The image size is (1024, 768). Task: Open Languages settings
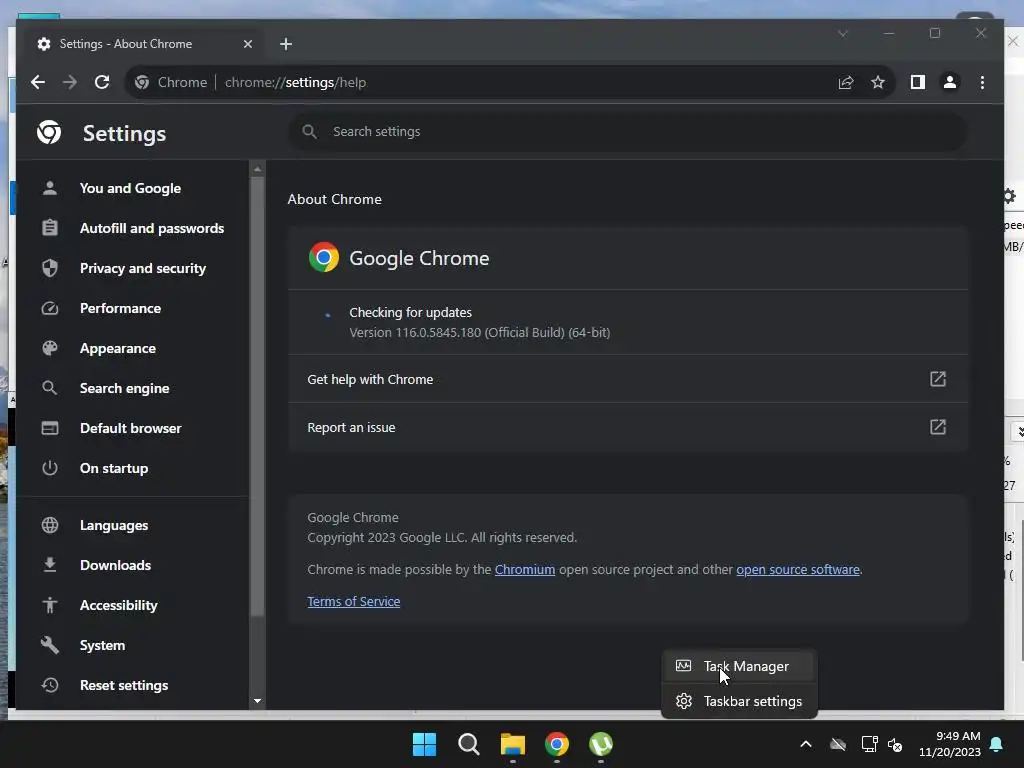[x=114, y=525]
